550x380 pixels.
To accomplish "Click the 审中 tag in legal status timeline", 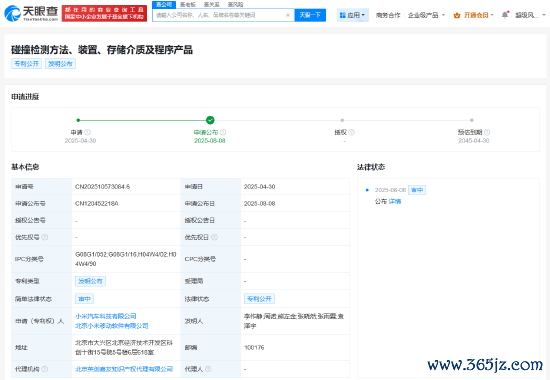I will point(417,190).
